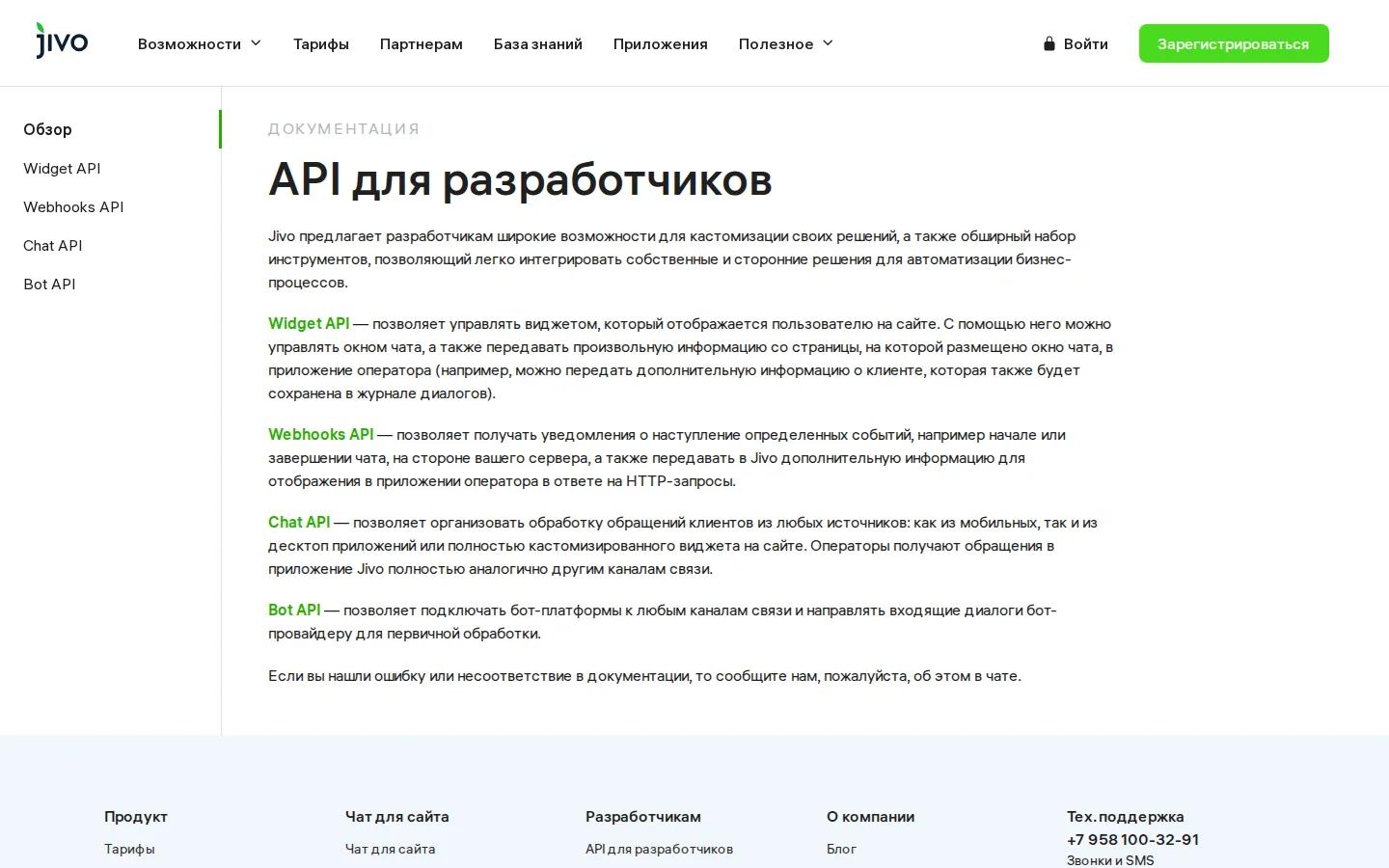Click the Jivo logo

click(62, 41)
